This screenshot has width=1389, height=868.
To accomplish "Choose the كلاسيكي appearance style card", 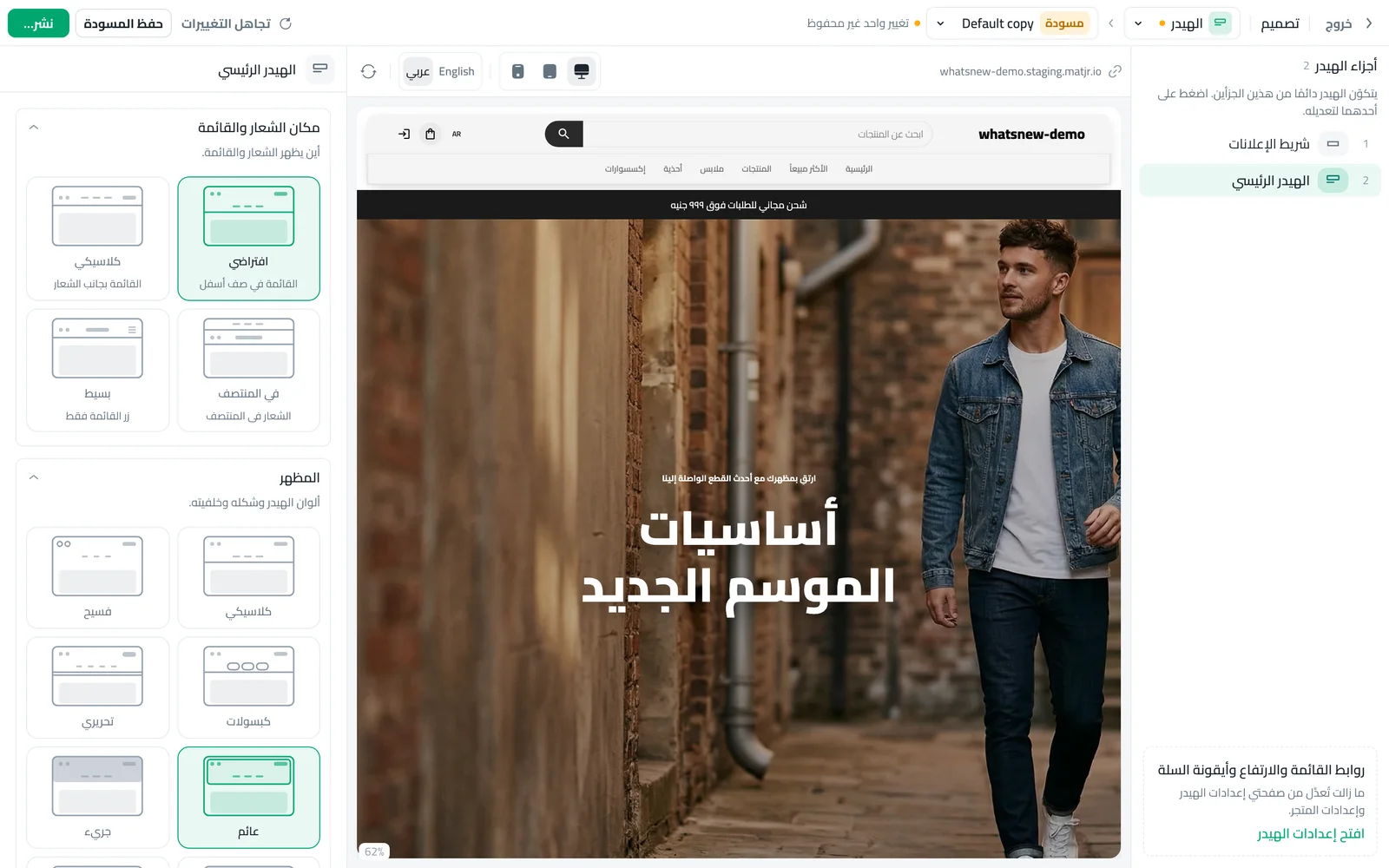I will 248,577.
